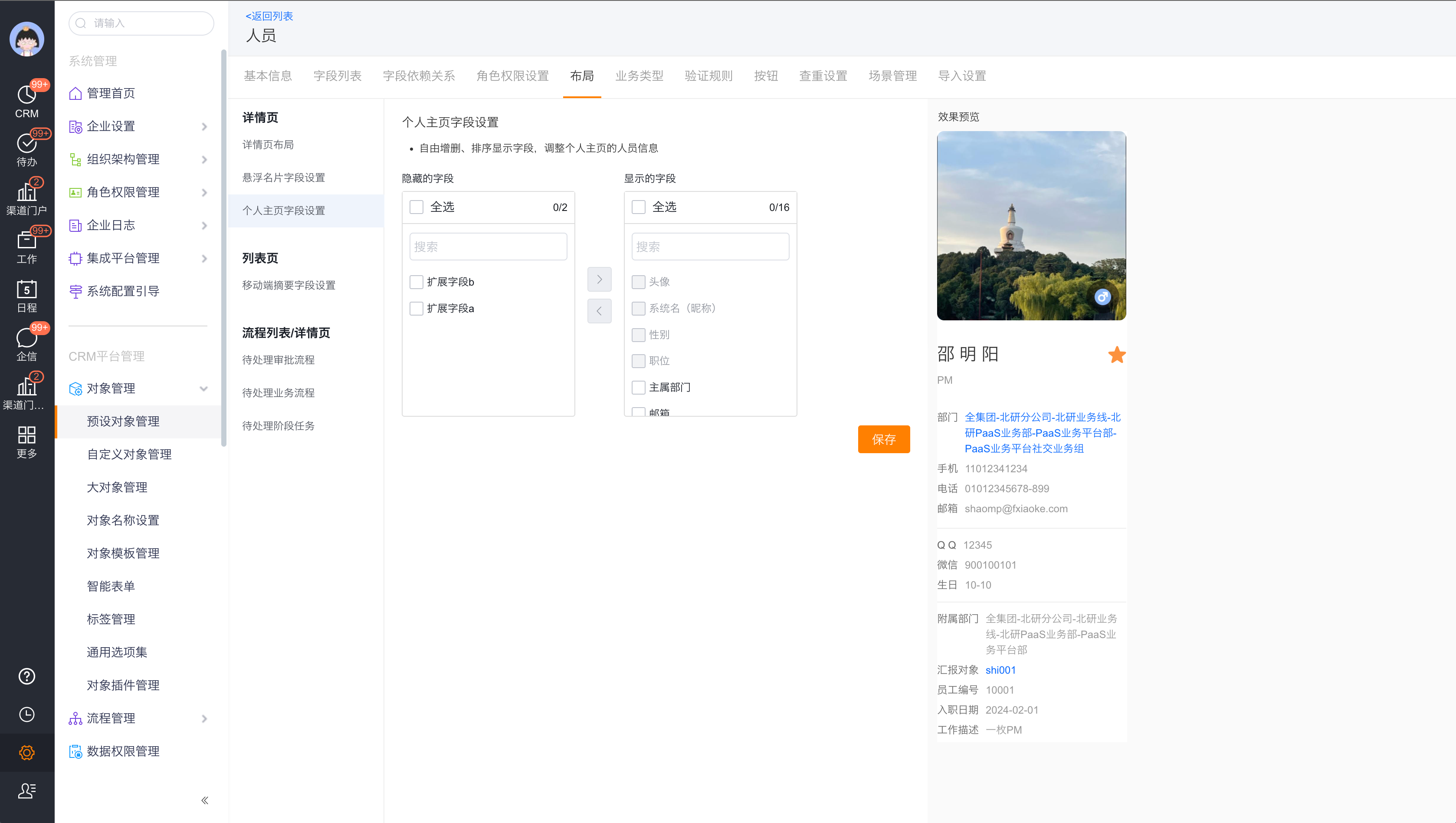Check the 扩展字段b checkbox
The height and width of the screenshot is (823, 1456).
click(416, 282)
